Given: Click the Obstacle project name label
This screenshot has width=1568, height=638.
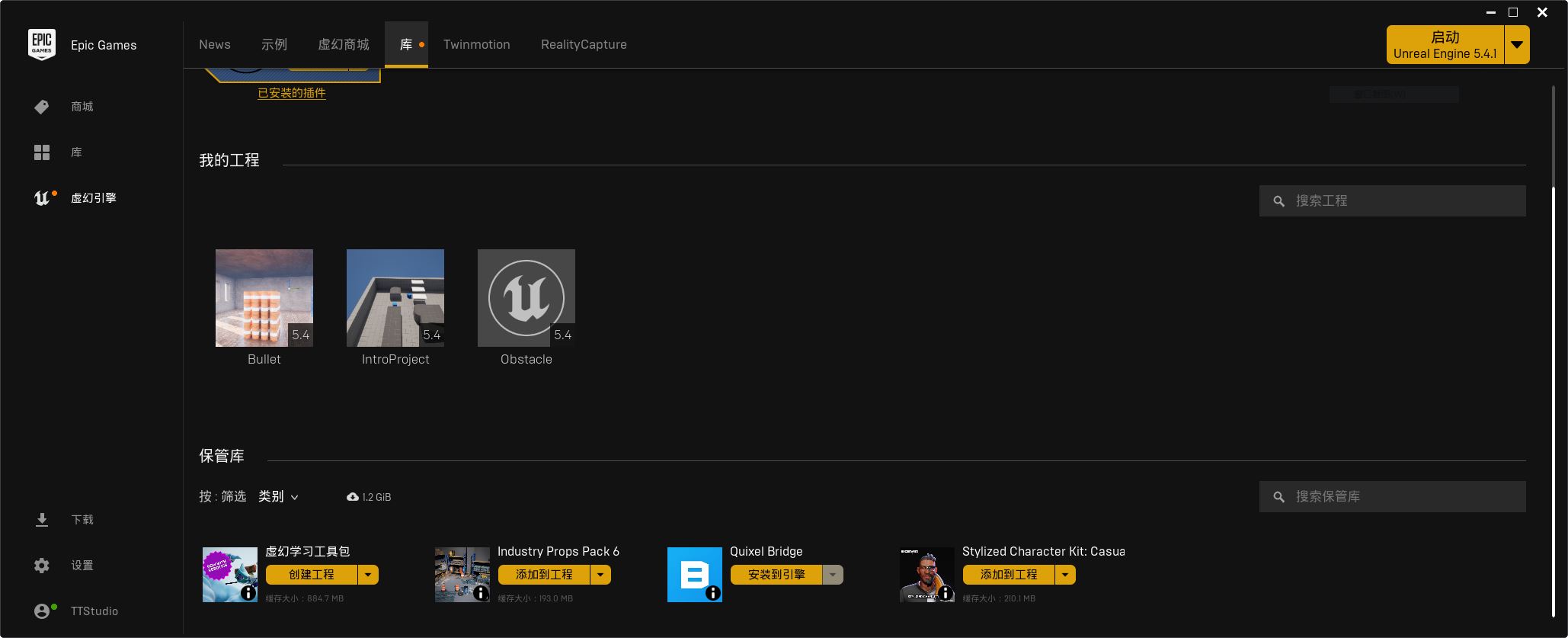Looking at the screenshot, I should click(526, 360).
